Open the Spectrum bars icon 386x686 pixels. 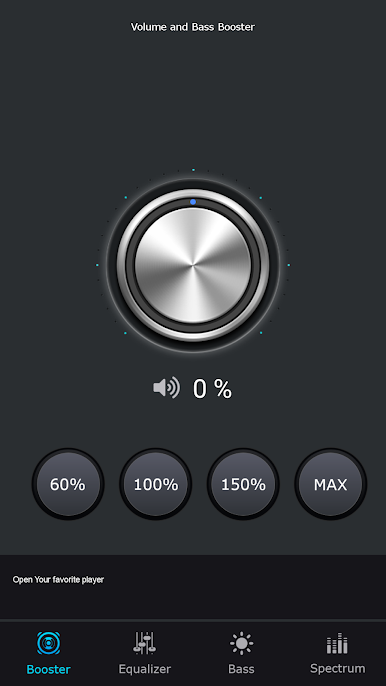click(337, 644)
